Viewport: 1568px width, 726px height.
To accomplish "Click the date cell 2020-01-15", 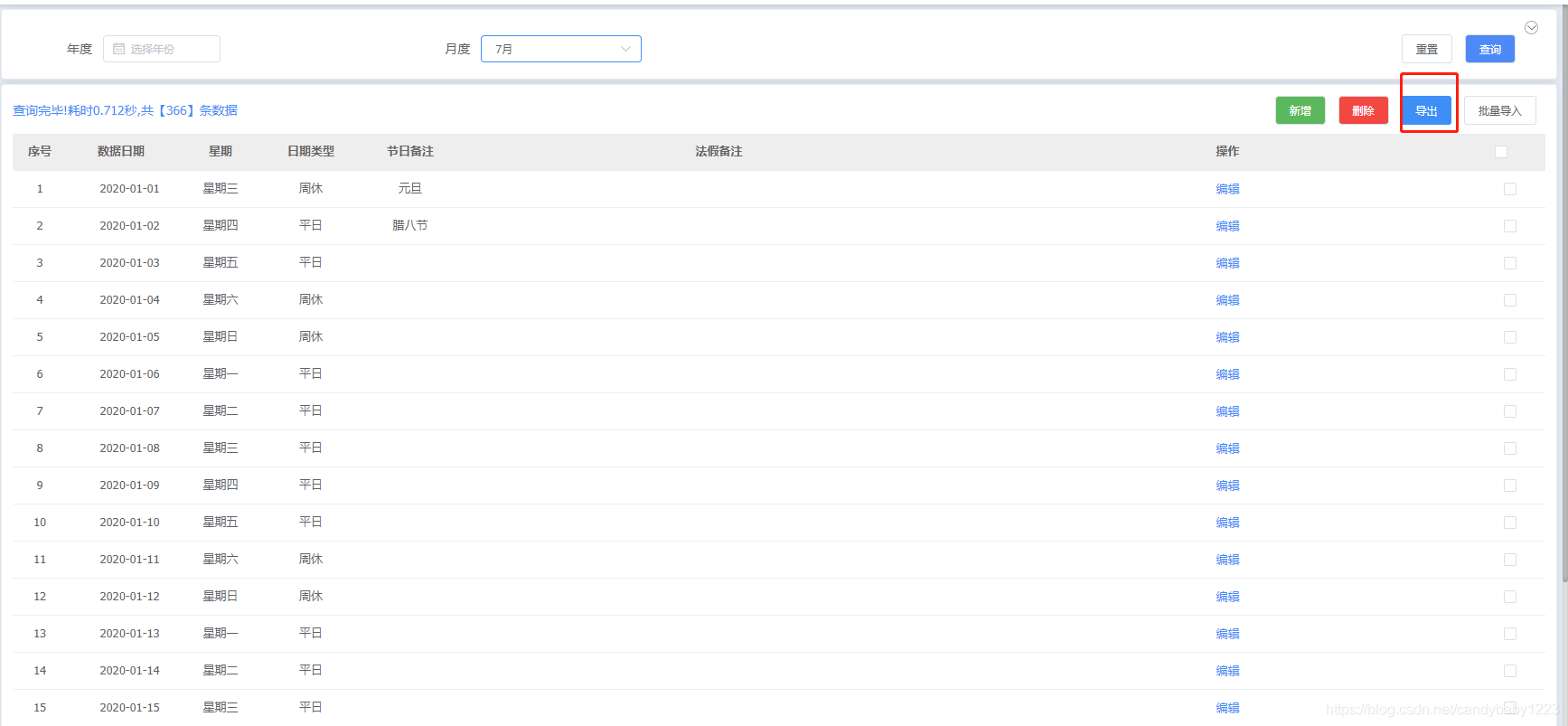I will (x=129, y=708).
